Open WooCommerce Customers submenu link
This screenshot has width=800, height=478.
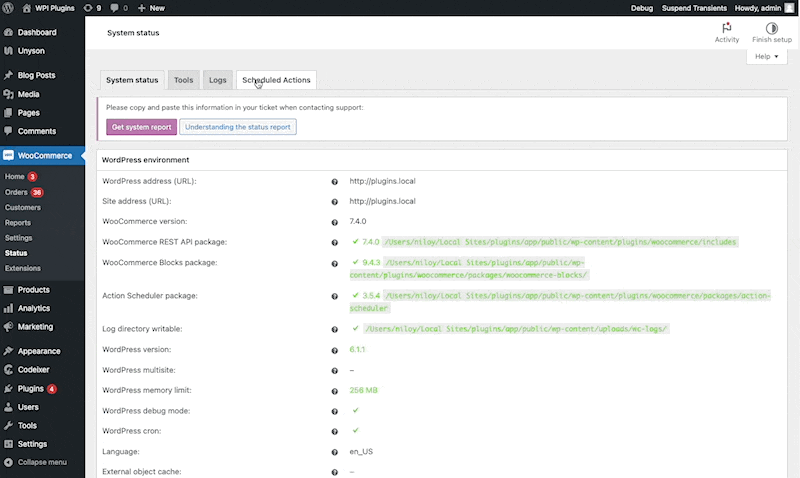[x=22, y=208]
